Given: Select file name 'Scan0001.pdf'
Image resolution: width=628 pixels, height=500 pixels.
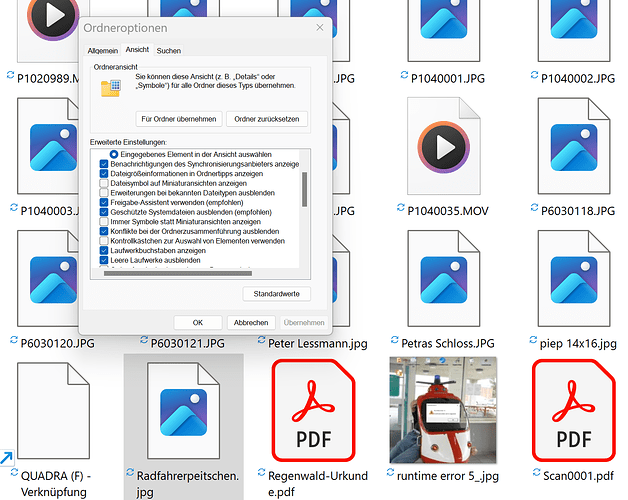Looking at the screenshot, I should (x=578, y=476).
